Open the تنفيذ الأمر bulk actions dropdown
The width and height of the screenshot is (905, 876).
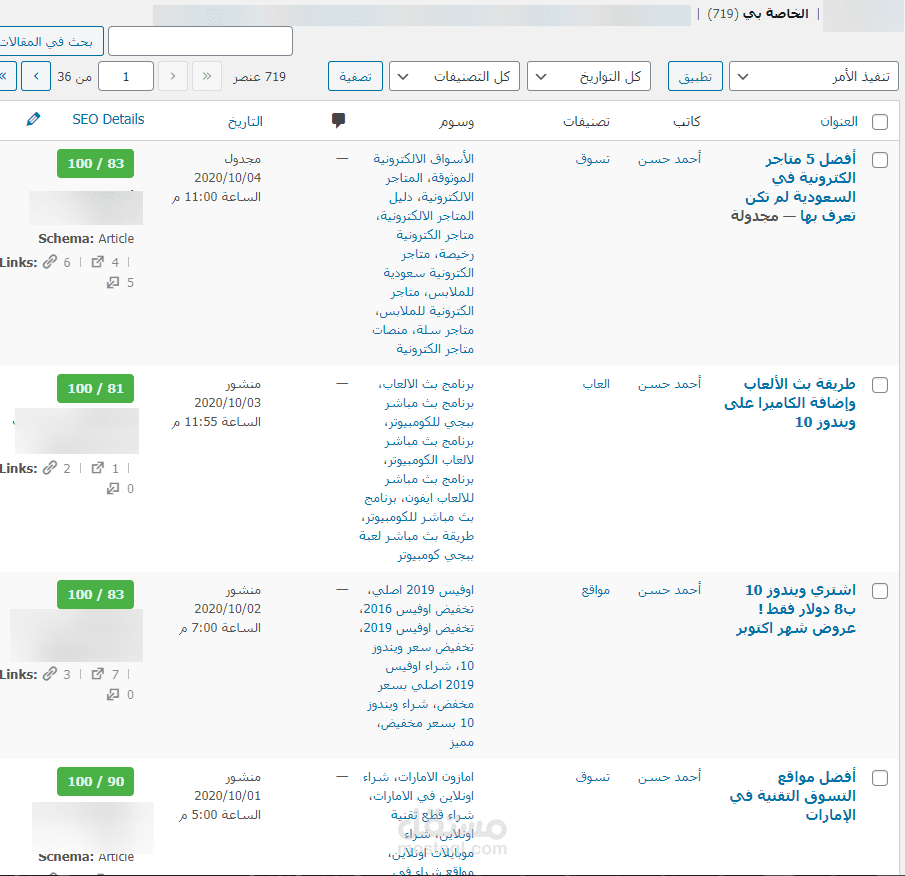[x=814, y=76]
